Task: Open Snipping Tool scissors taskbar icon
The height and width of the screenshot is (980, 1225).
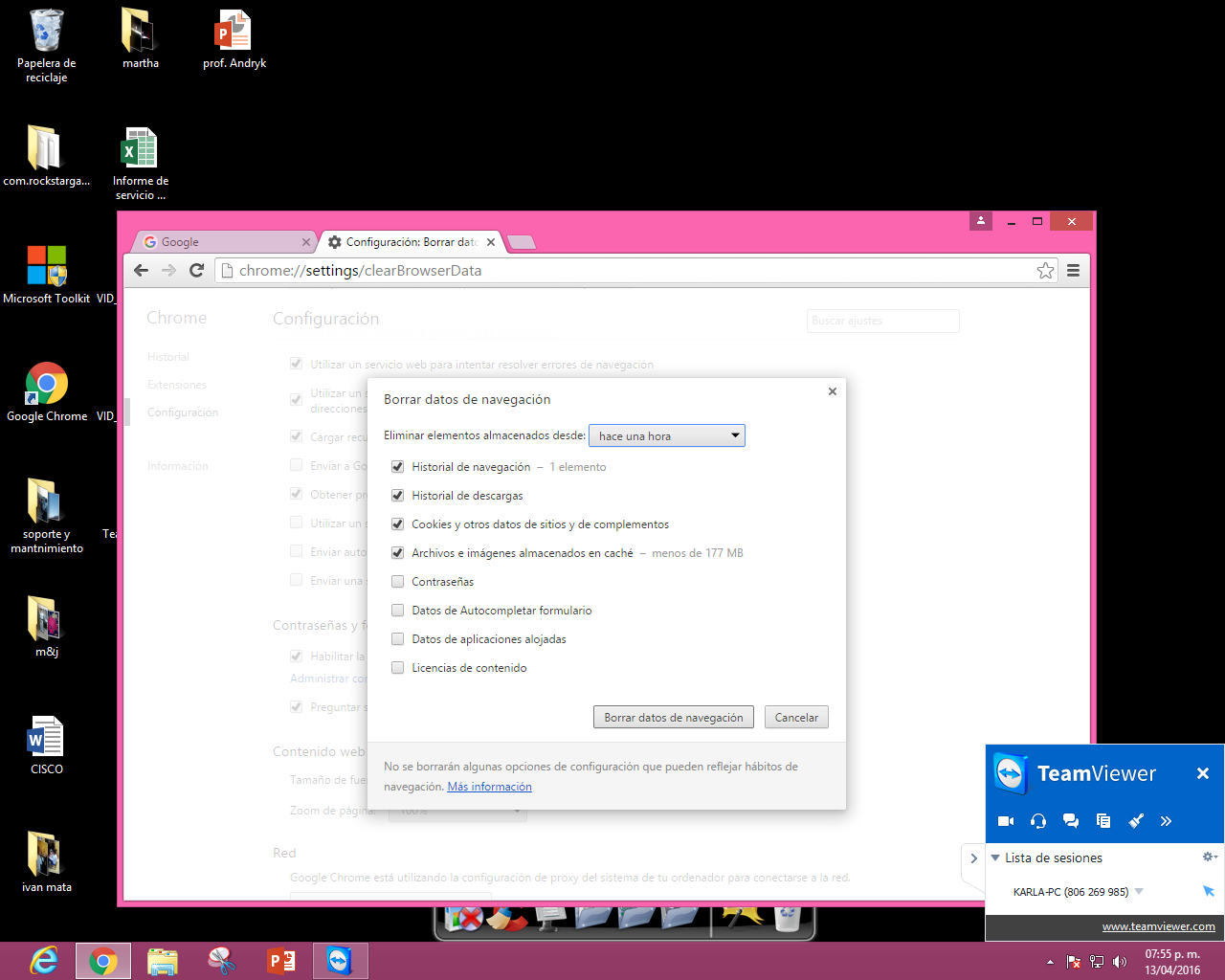Action: (222, 961)
